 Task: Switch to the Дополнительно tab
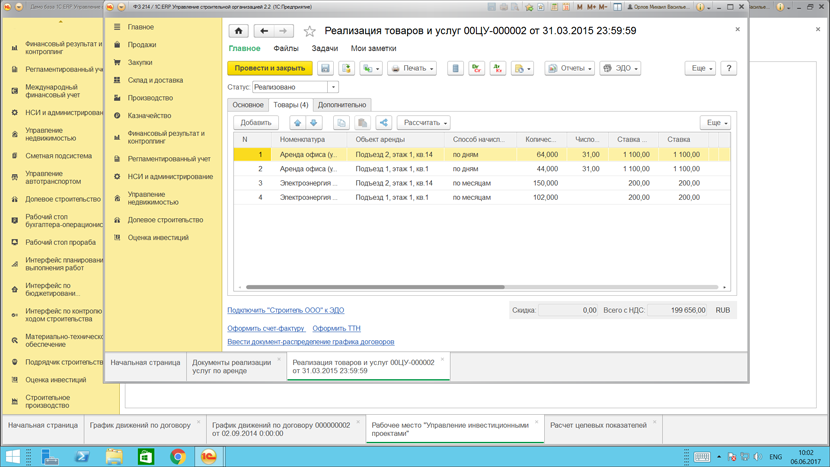[x=342, y=105]
